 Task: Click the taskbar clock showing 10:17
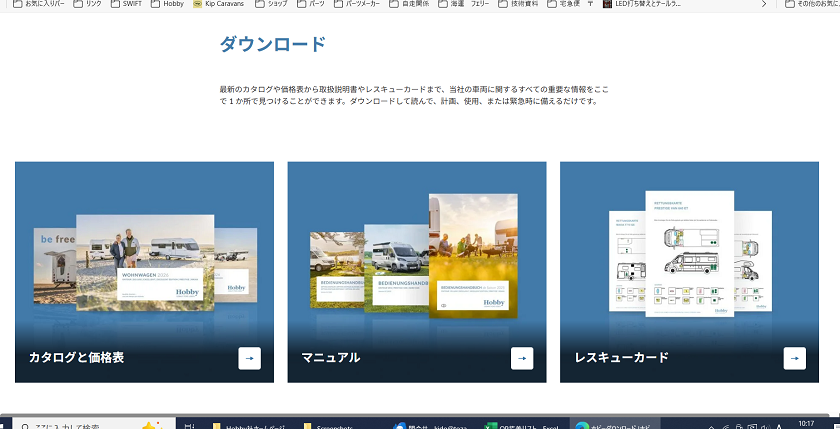(806, 424)
